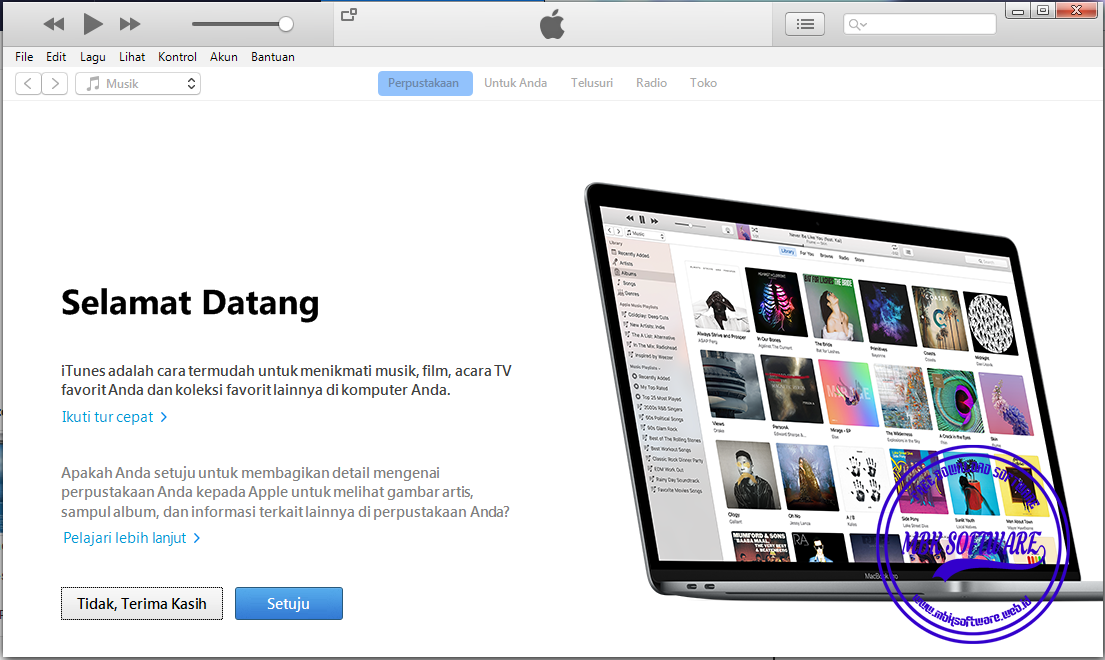Skip forward with the fast-forward button

click(x=130, y=24)
